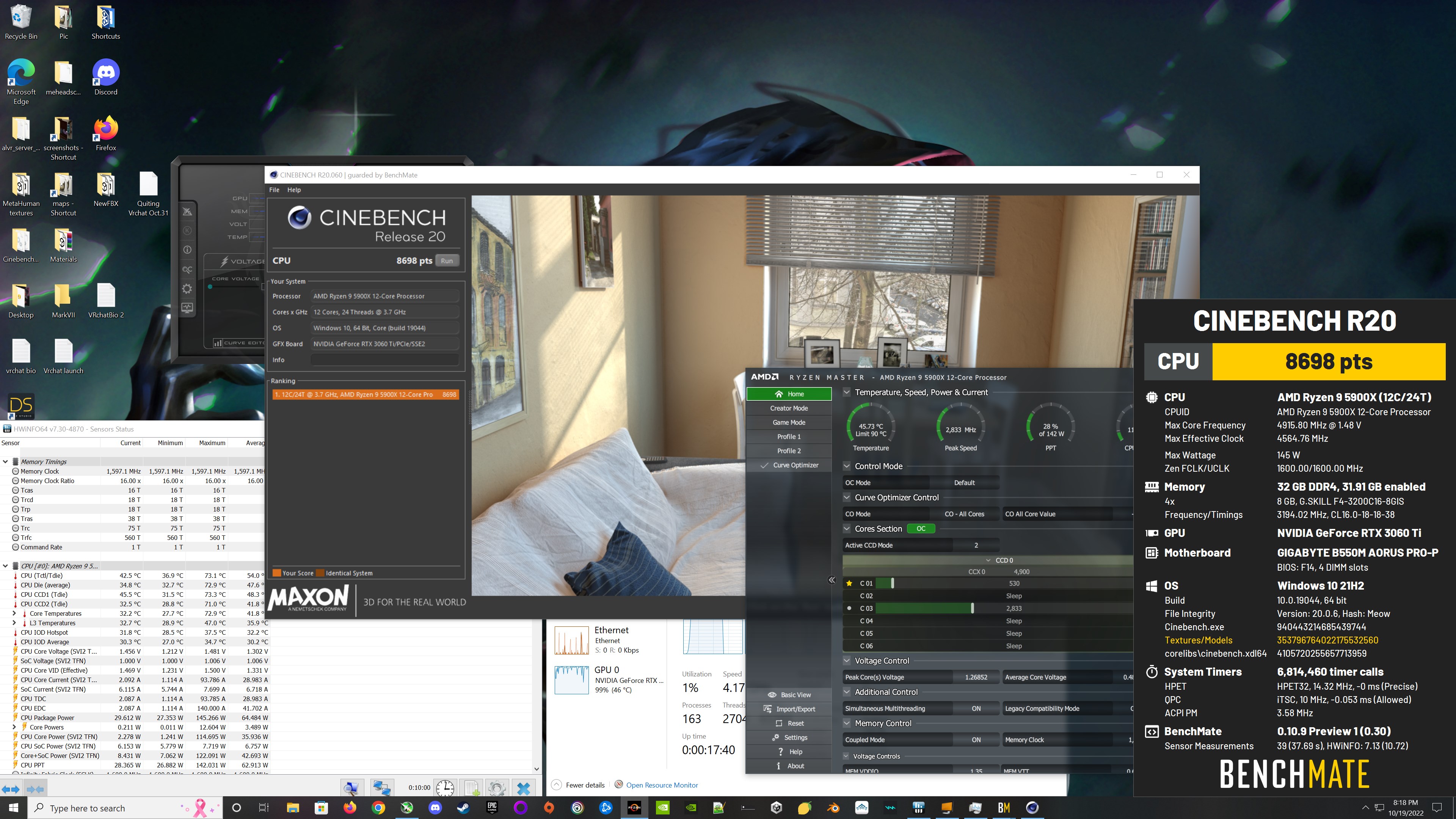Click HWiNFO collapse columns arrows icon

click(x=35, y=789)
